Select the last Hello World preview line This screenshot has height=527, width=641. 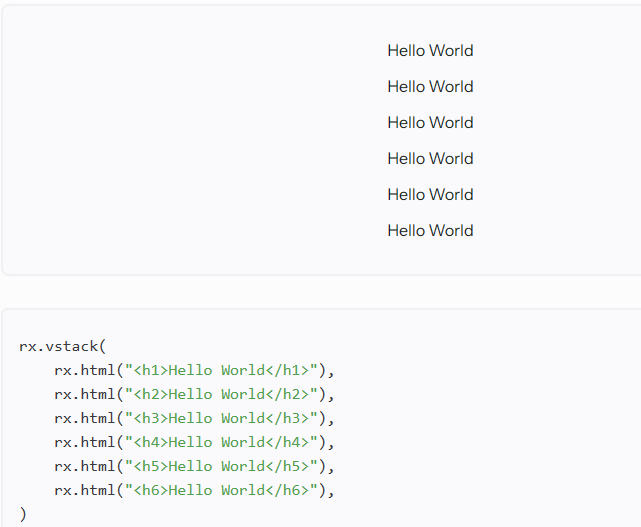click(430, 231)
